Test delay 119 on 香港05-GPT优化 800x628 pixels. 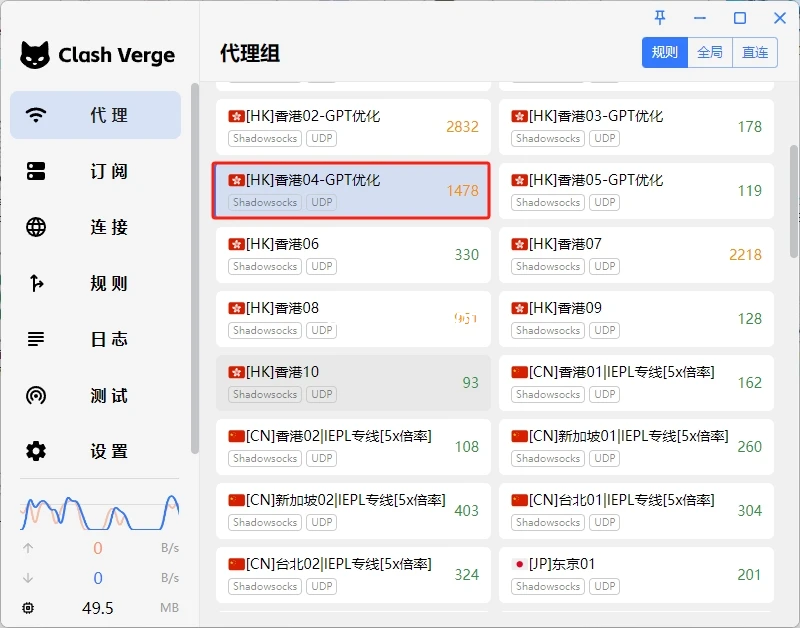click(749, 191)
